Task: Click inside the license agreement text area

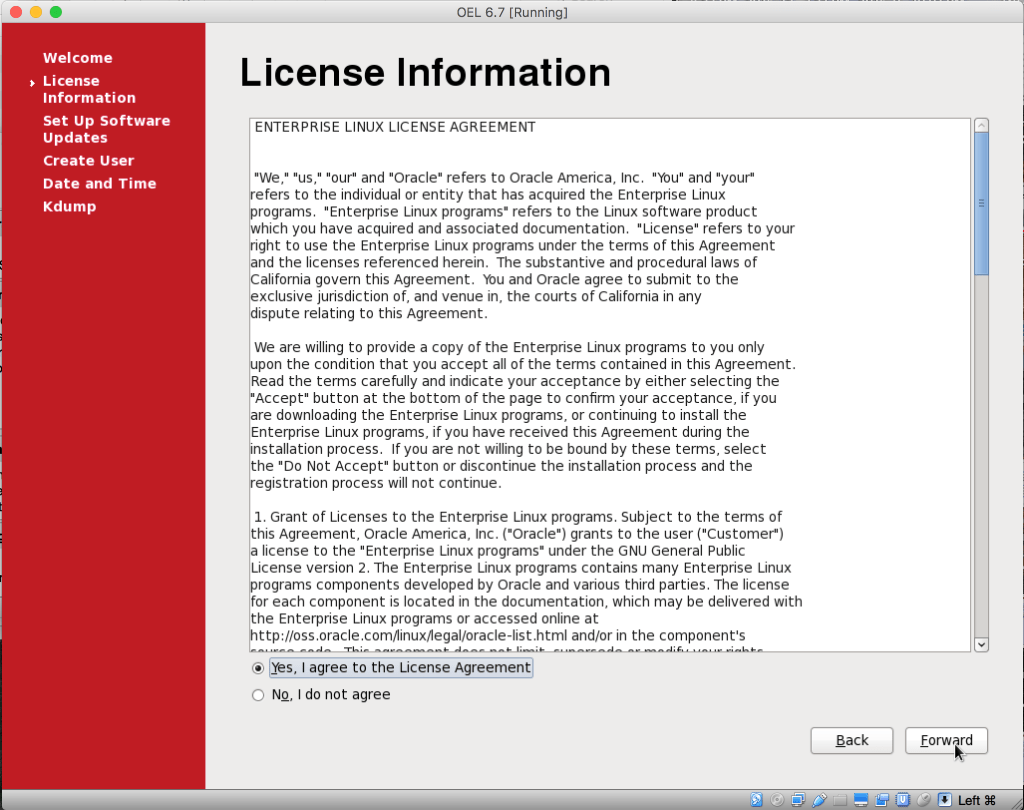Action: (x=610, y=385)
